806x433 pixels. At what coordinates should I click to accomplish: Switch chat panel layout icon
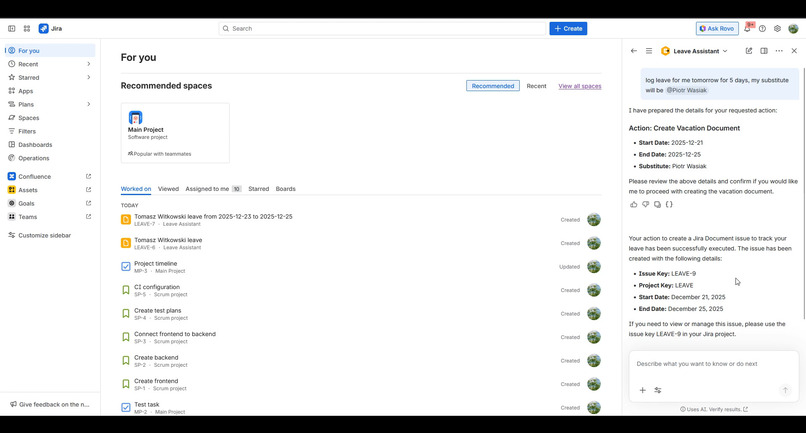coord(764,51)
